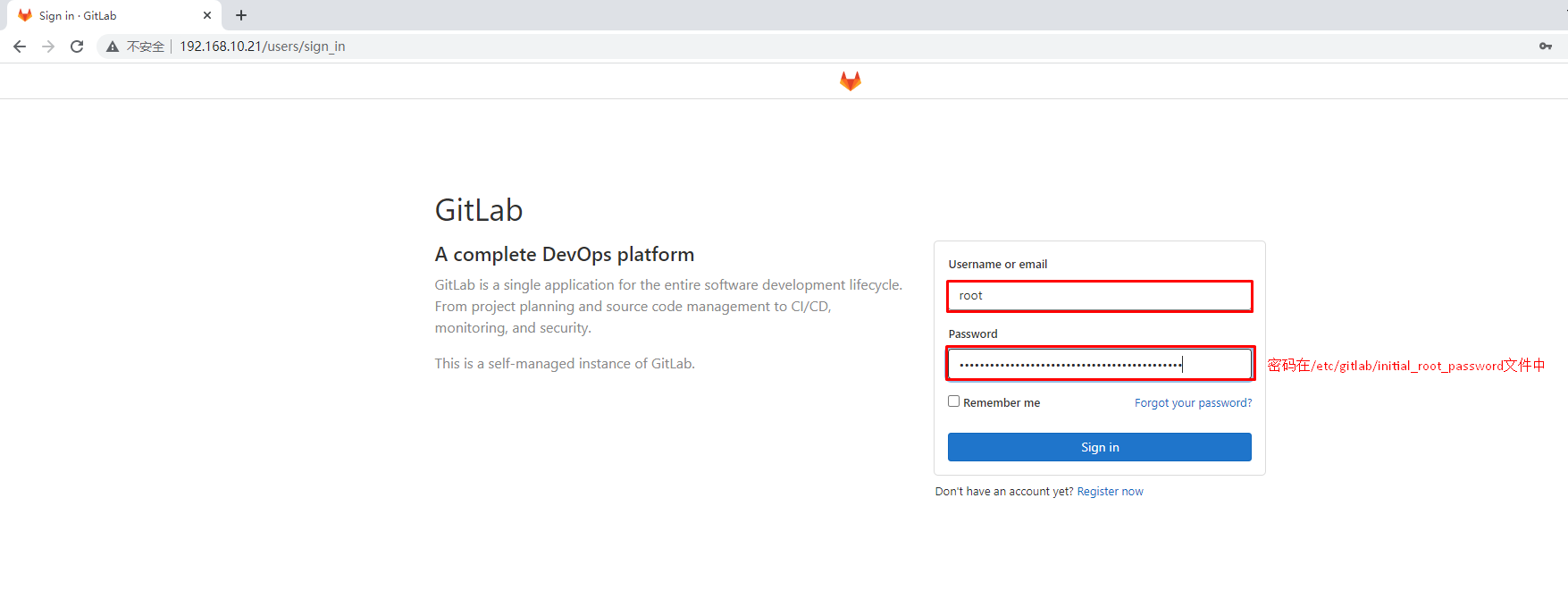
Task: Select the Sign in · GitLab tab
Action: click(98, 15)
